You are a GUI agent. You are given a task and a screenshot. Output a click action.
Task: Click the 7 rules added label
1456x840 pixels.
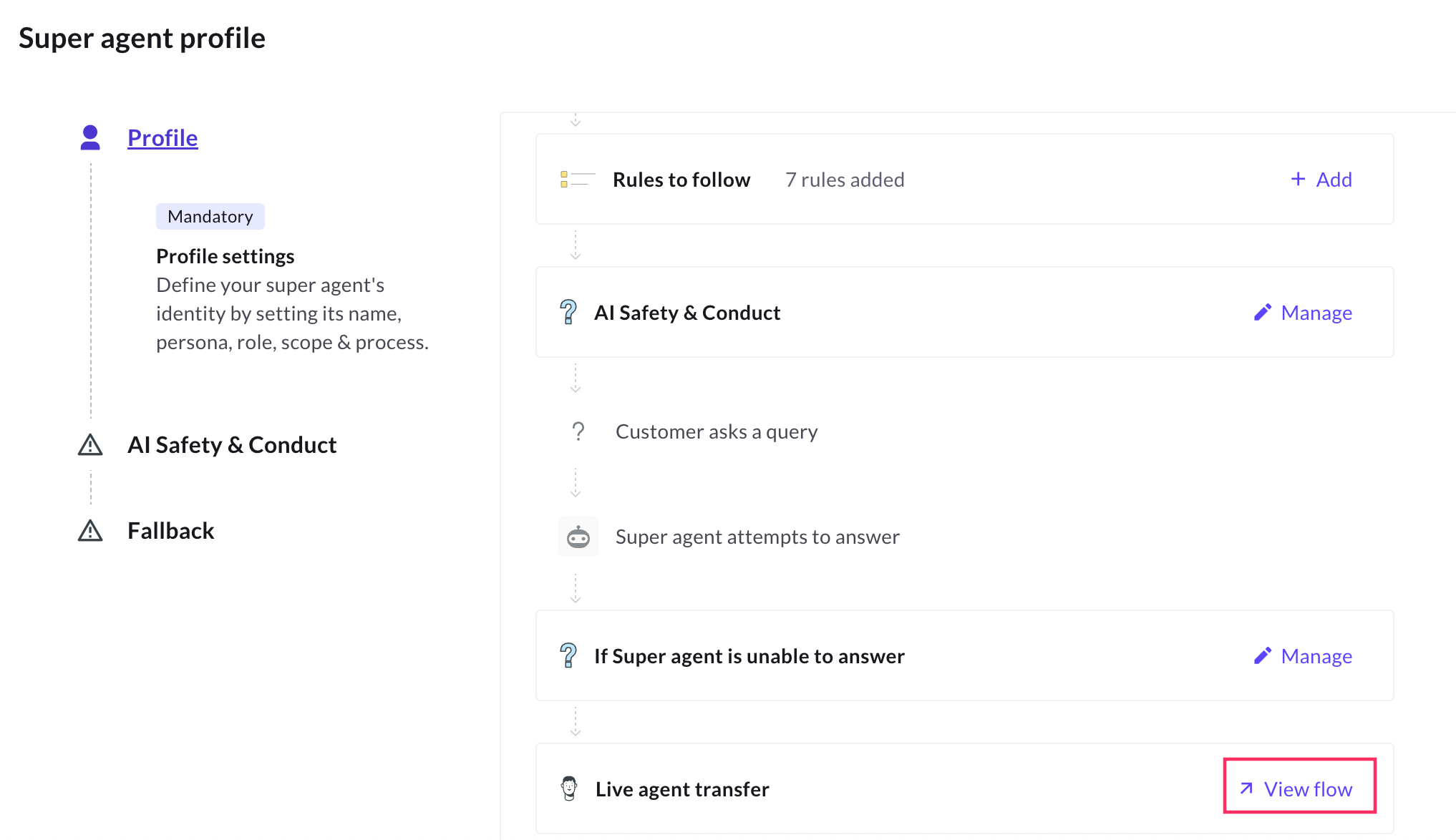pos(845,180)
